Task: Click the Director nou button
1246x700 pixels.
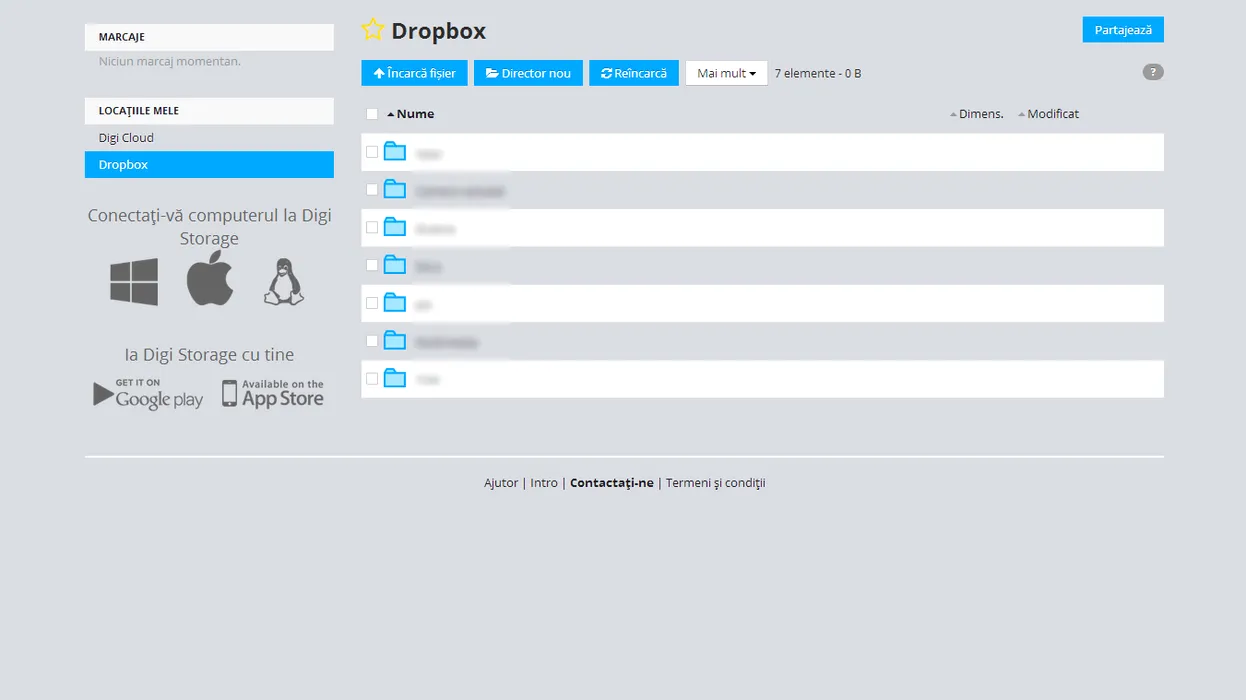Action: (528, 73)
